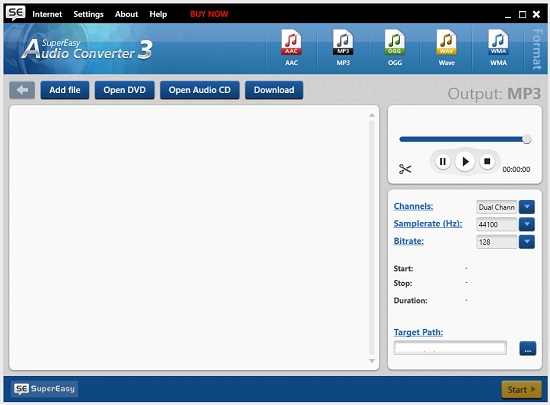This screenshot has width=550, height=405.
Task: Click the Target Path label link
Action: click(x=418, y=332)
